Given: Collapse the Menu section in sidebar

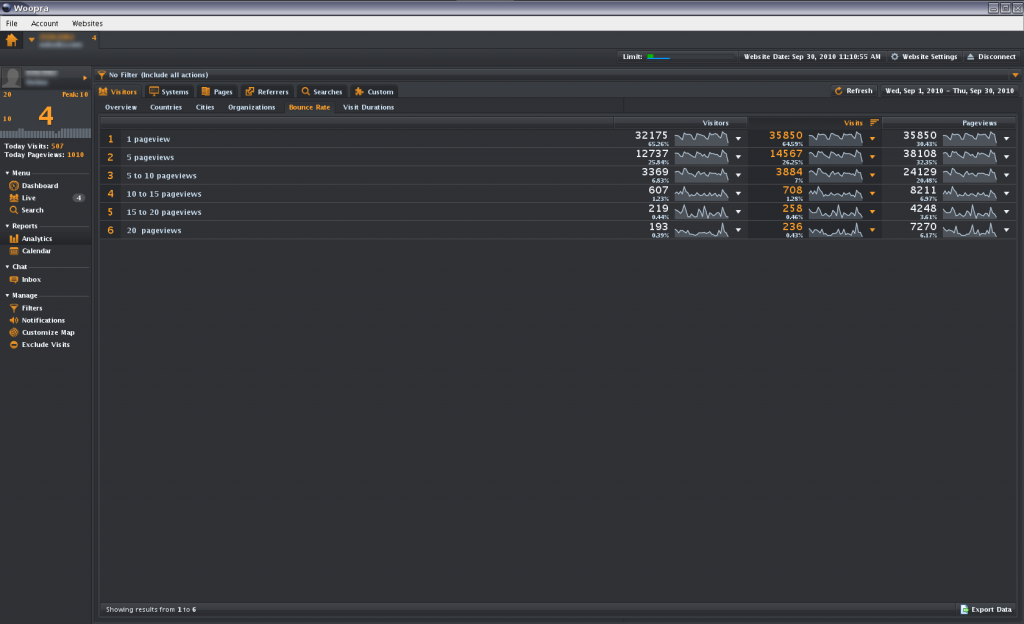Looking at the screenshot, I should [x=7, y=173].
